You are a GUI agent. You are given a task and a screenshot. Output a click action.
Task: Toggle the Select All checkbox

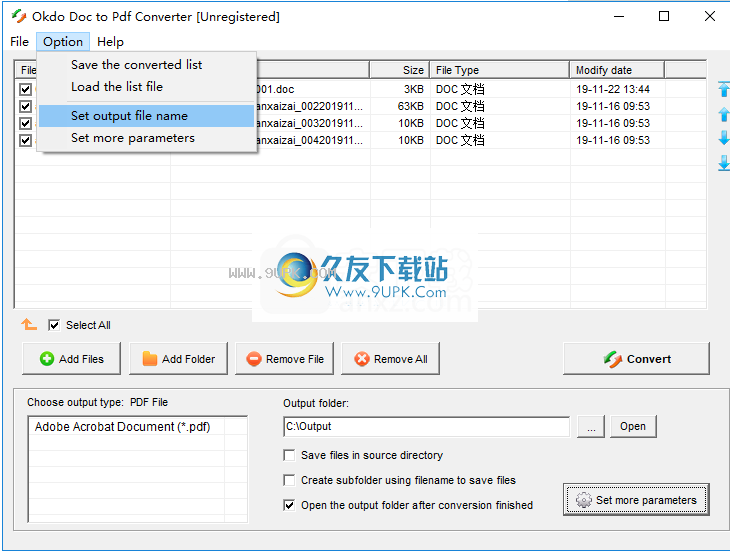click(x=54, y=325)
